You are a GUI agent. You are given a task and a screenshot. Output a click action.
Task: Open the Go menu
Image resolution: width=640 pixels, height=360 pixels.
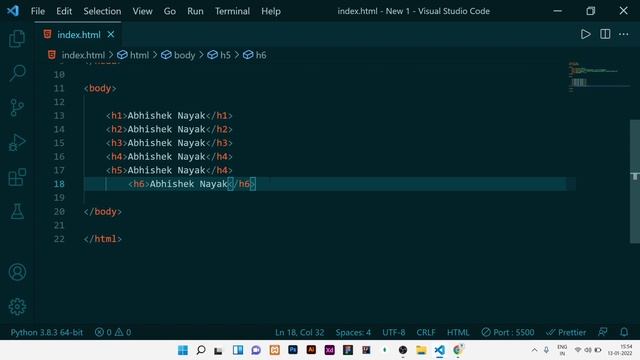[x=170, y=11]
